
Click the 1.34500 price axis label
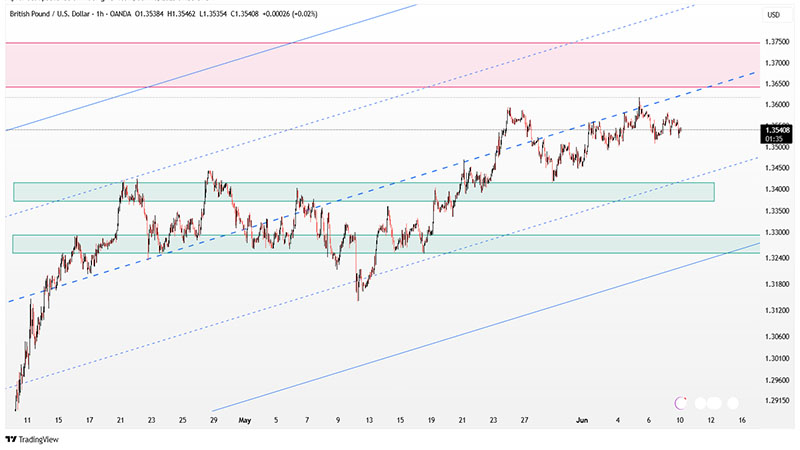(x=777, y=168)
